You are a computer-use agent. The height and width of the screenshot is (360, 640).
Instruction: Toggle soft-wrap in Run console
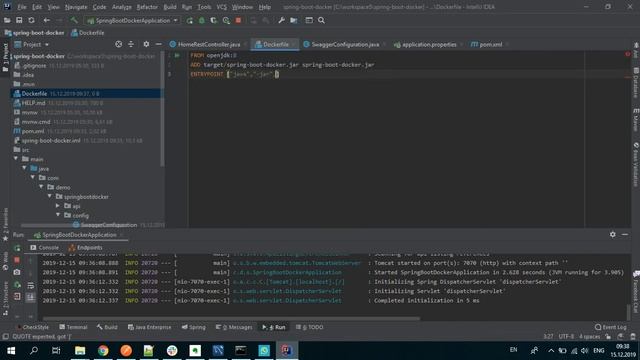(x=31, y=286)
